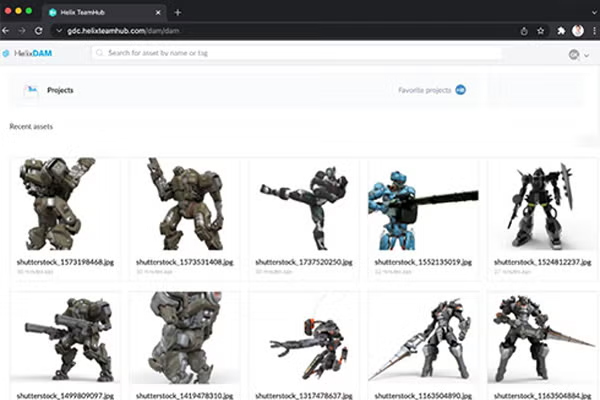This screenshot has width=600, height=400.
Task: Open thumbnail of shutterstock_1573531408.jpg
Action: coord(184,204)
